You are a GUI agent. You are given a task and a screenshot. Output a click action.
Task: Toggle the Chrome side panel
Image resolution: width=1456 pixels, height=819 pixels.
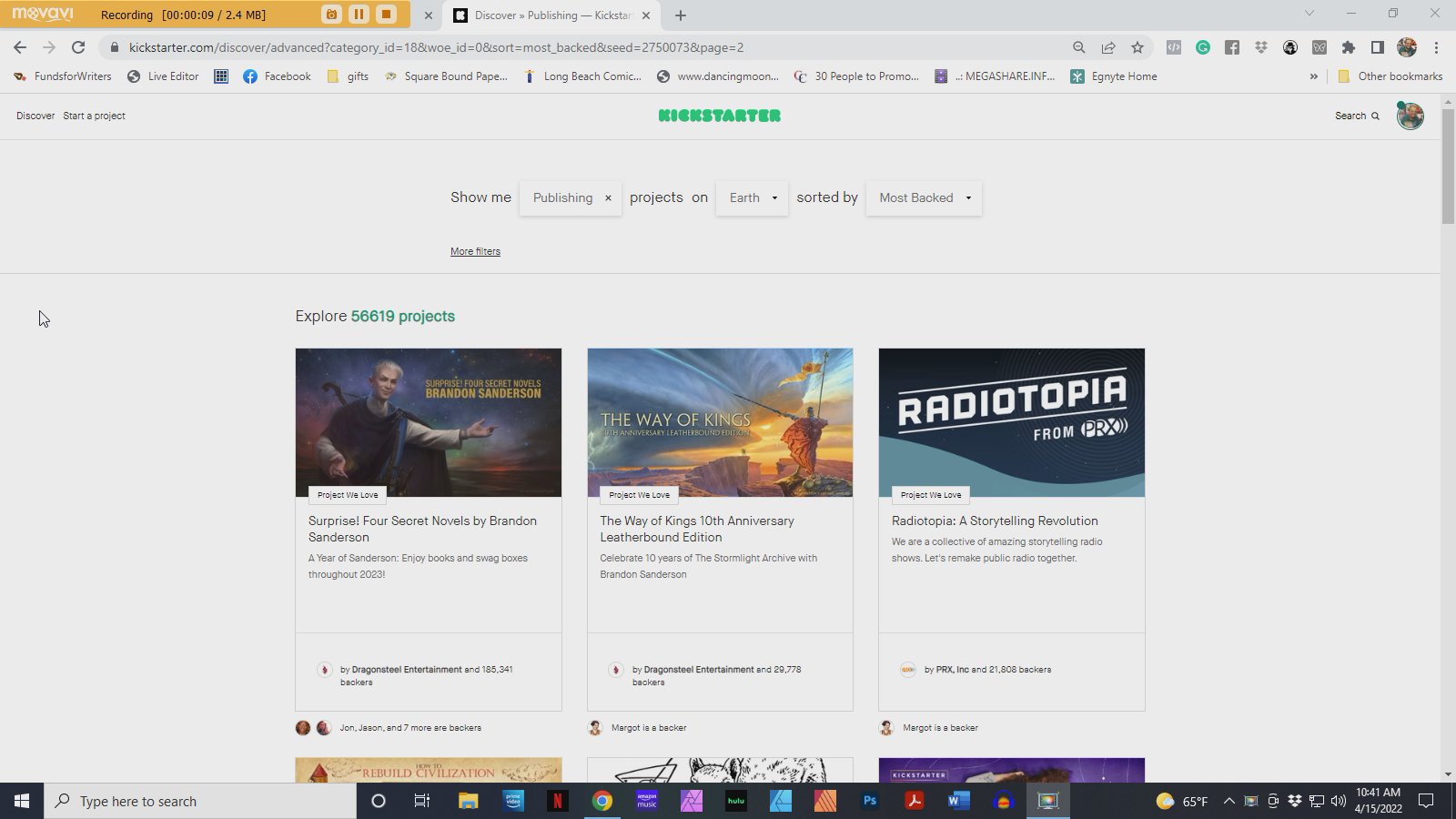tap(1378, 47)
